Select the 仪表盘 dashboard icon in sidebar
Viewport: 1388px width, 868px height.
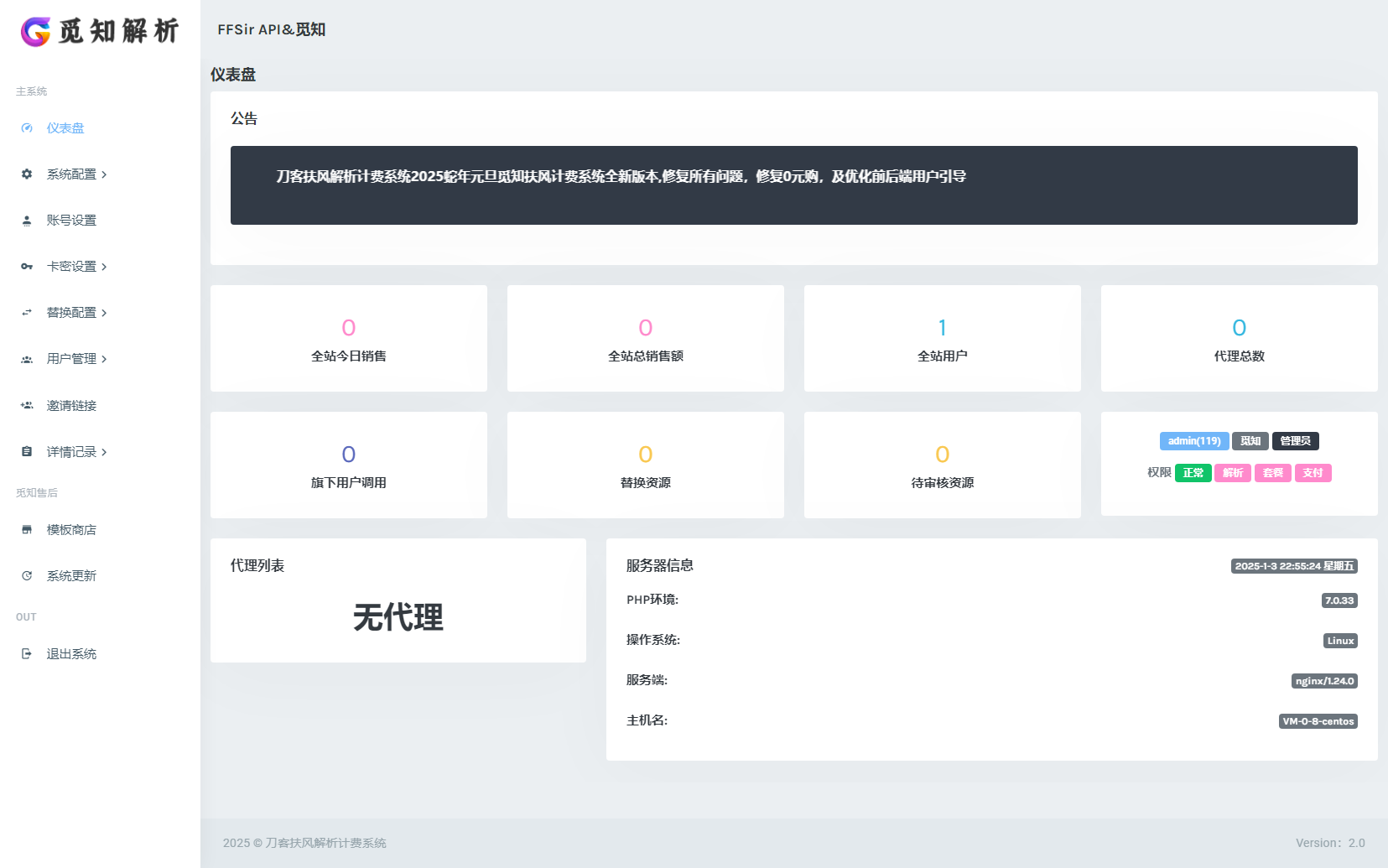(x=26, y=127)
